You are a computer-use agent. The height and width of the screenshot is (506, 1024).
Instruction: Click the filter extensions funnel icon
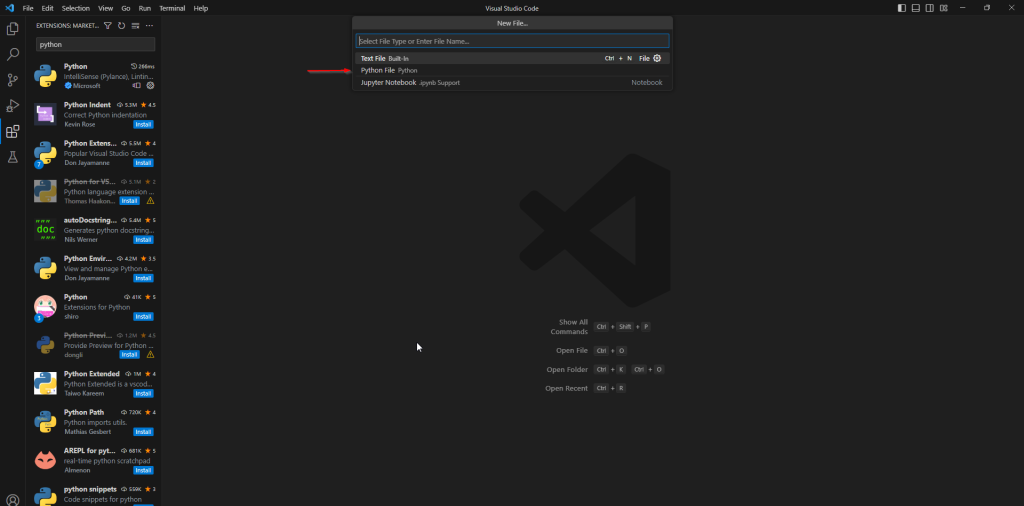[109, 25]
